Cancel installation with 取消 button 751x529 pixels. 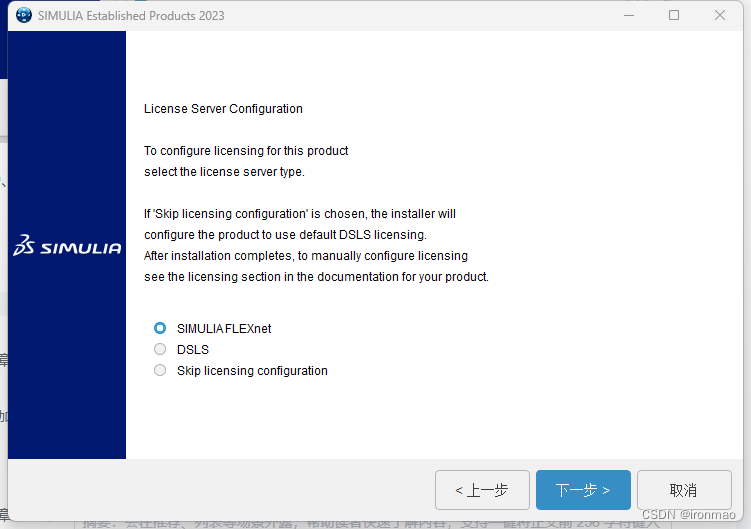coord(684,490)
